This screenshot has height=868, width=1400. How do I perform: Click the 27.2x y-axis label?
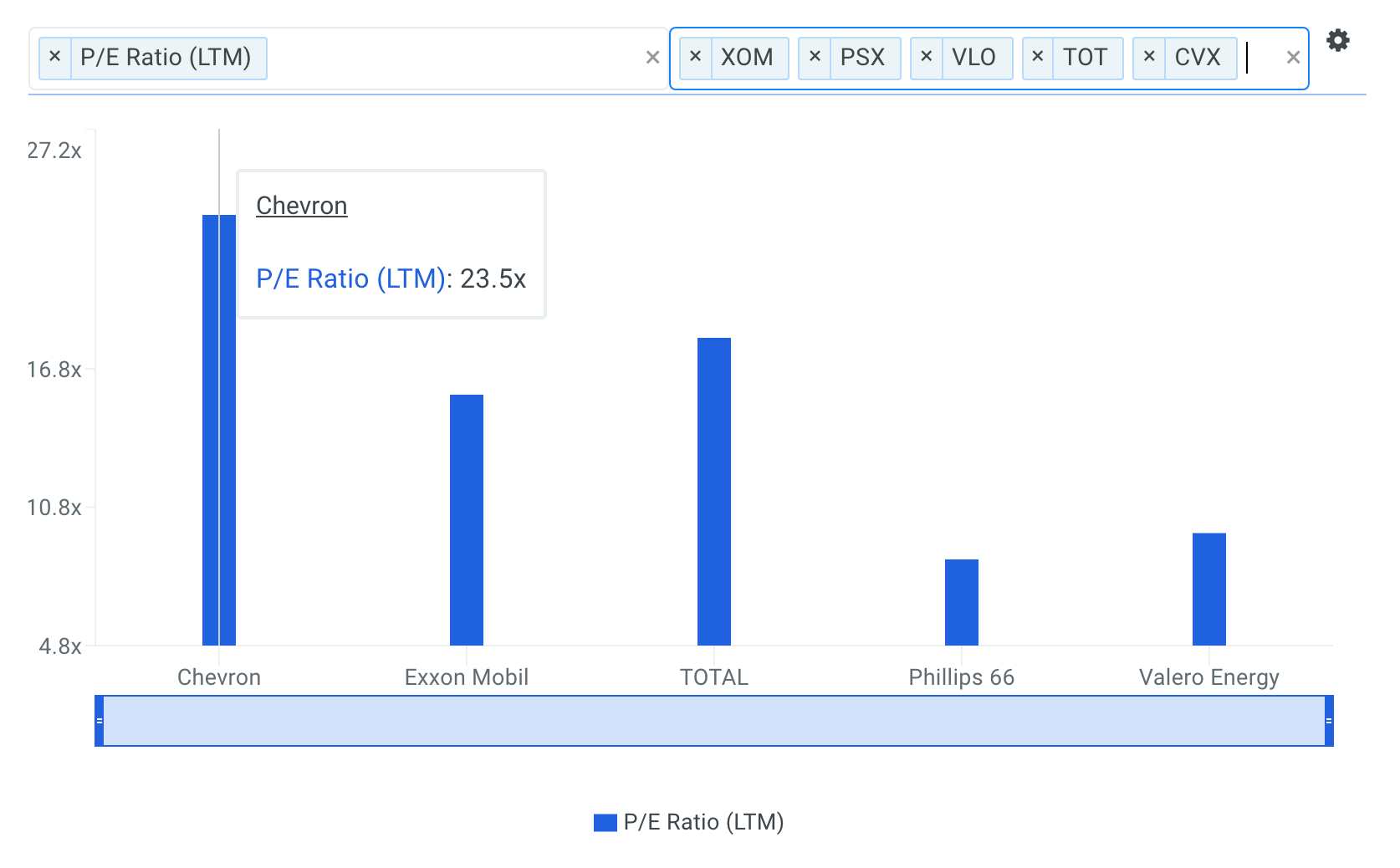tap(54, 151)
